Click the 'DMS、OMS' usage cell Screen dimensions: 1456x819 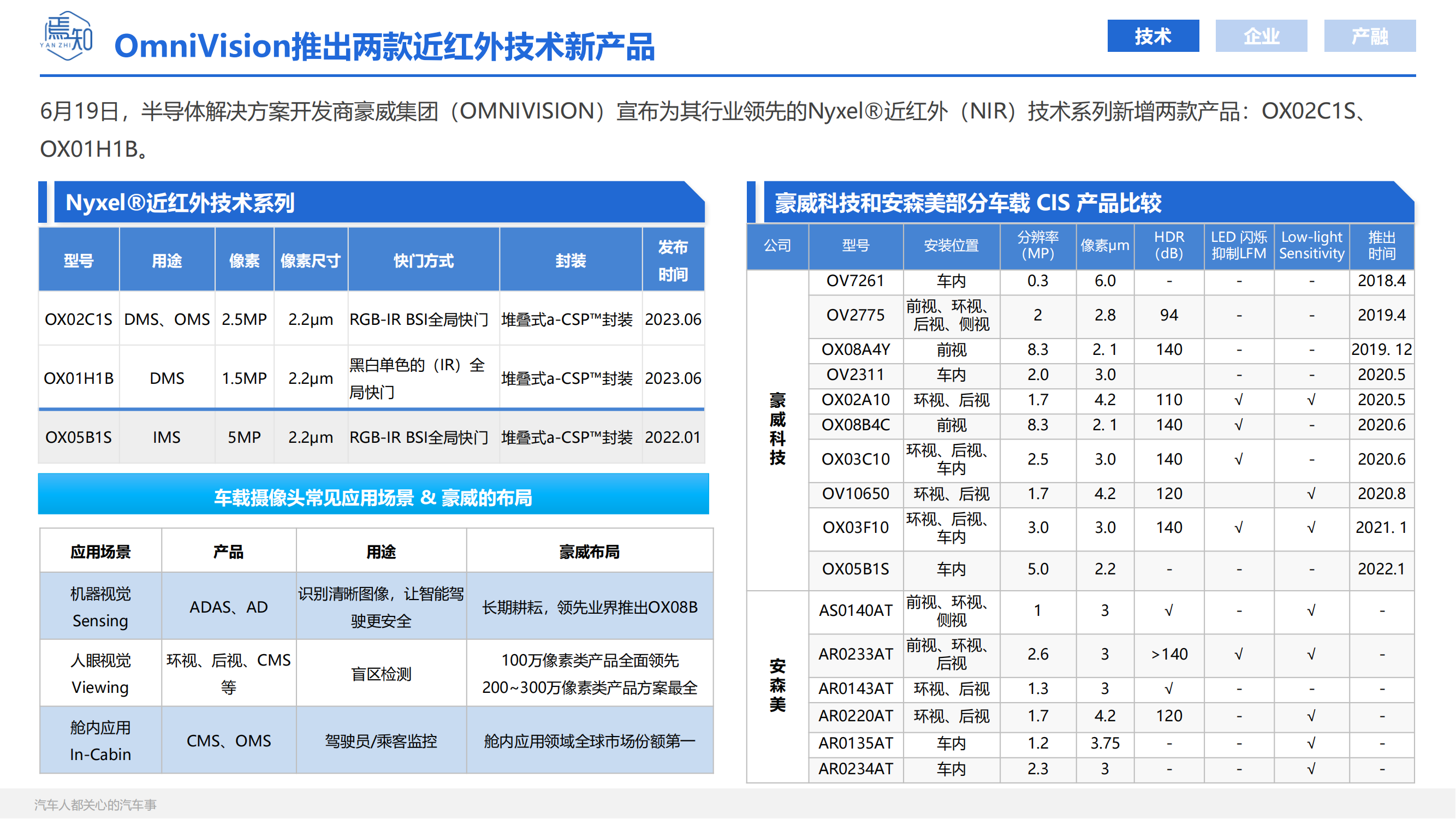[167, 319]
